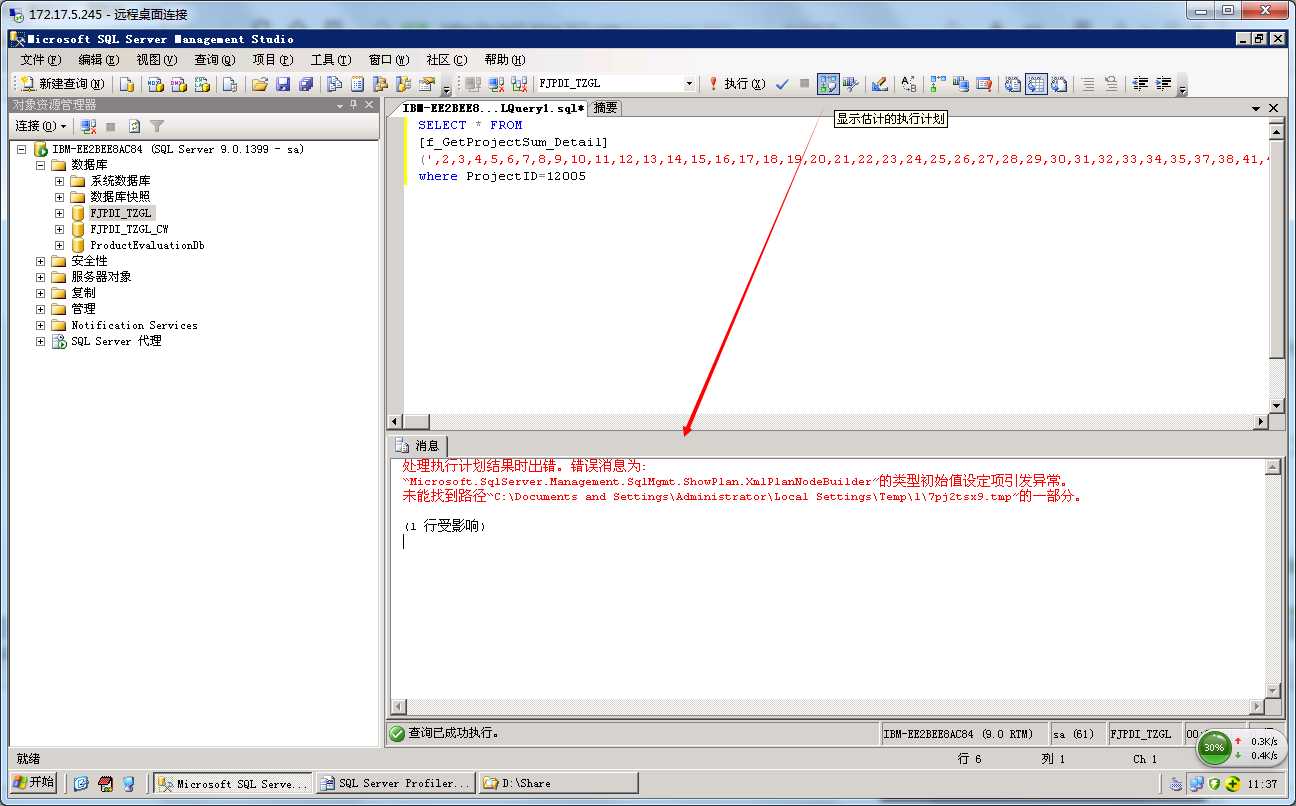The height and width of the screenshot is (806, 1296).
Task: Click the New Query (新建查询) button
Action: pyautogui.click(x=62, y=84)
